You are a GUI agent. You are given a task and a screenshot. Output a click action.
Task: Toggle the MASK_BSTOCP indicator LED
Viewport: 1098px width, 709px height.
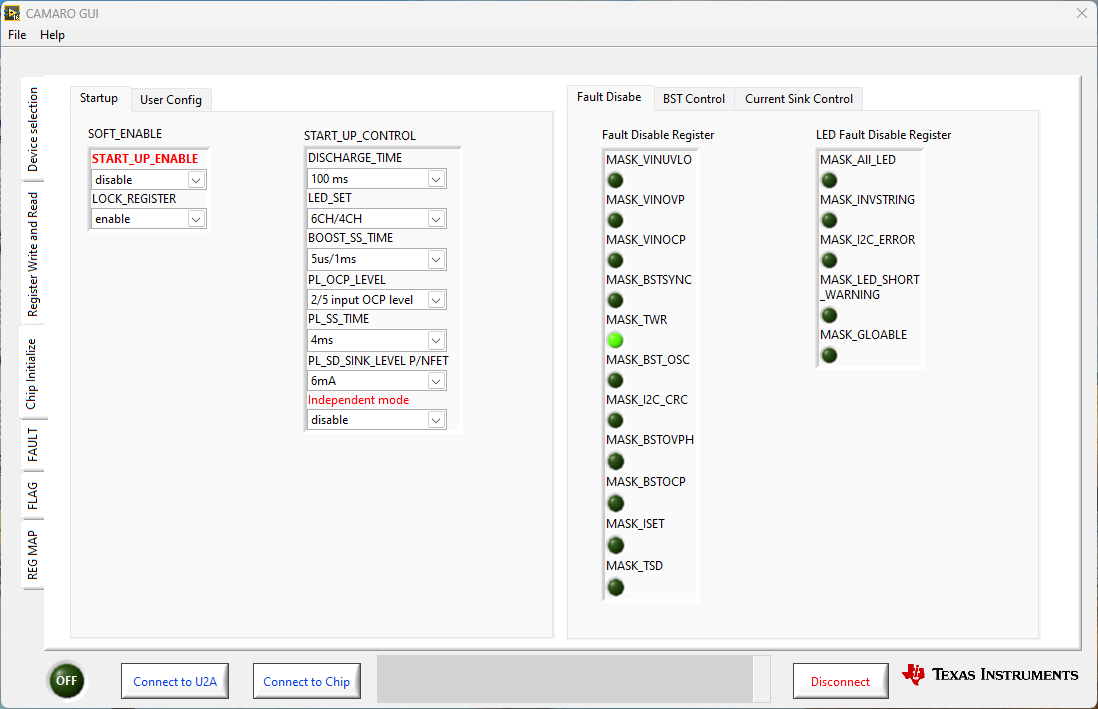(x=615, y=503)
